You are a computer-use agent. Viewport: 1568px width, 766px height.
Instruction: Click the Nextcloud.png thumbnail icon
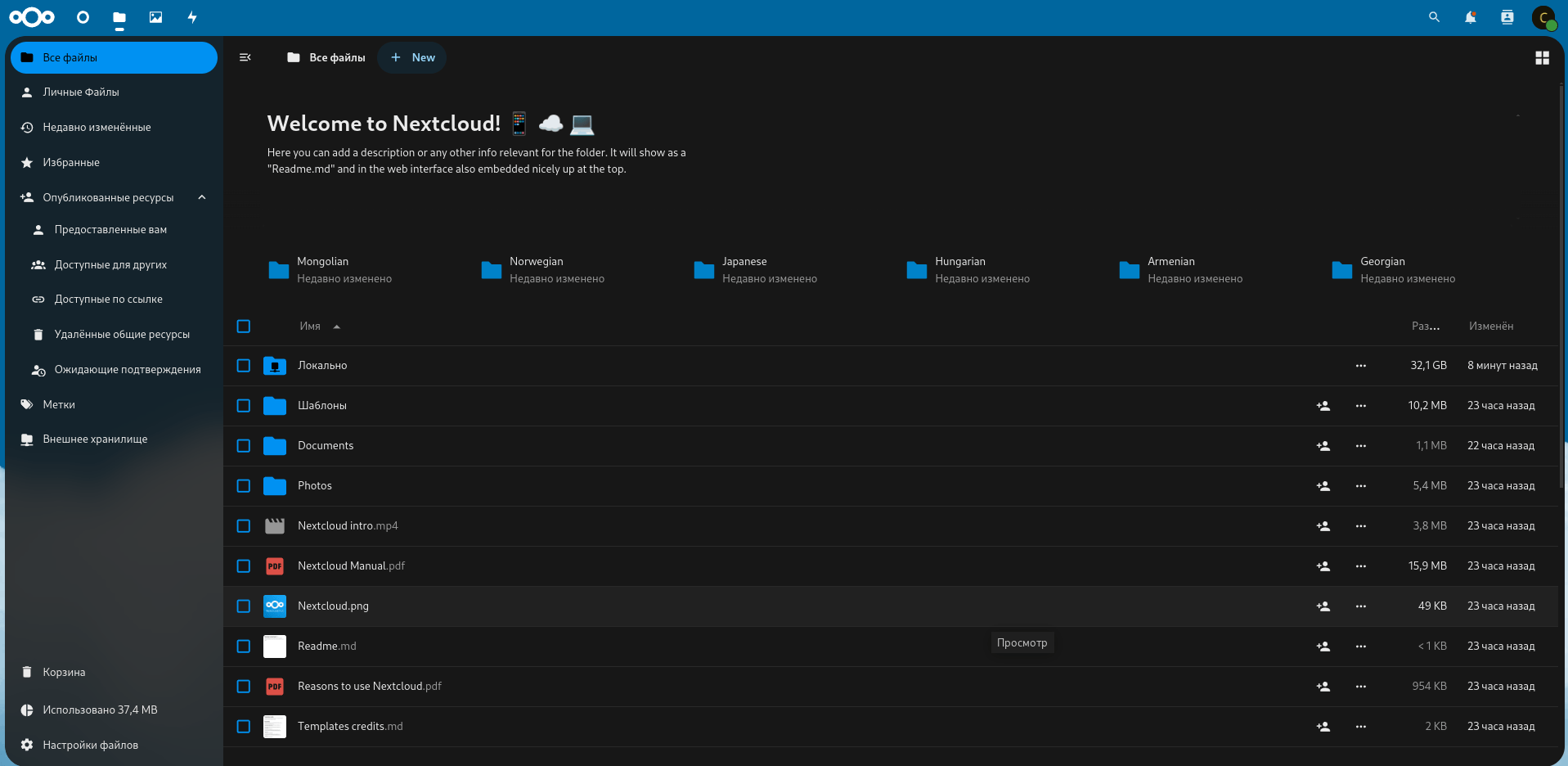pyautogui.click(x=275, y=606)
